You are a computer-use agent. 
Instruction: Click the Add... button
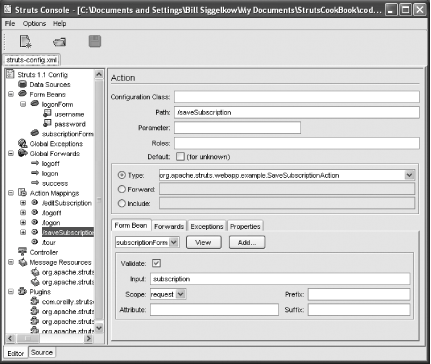coord(247,243)
